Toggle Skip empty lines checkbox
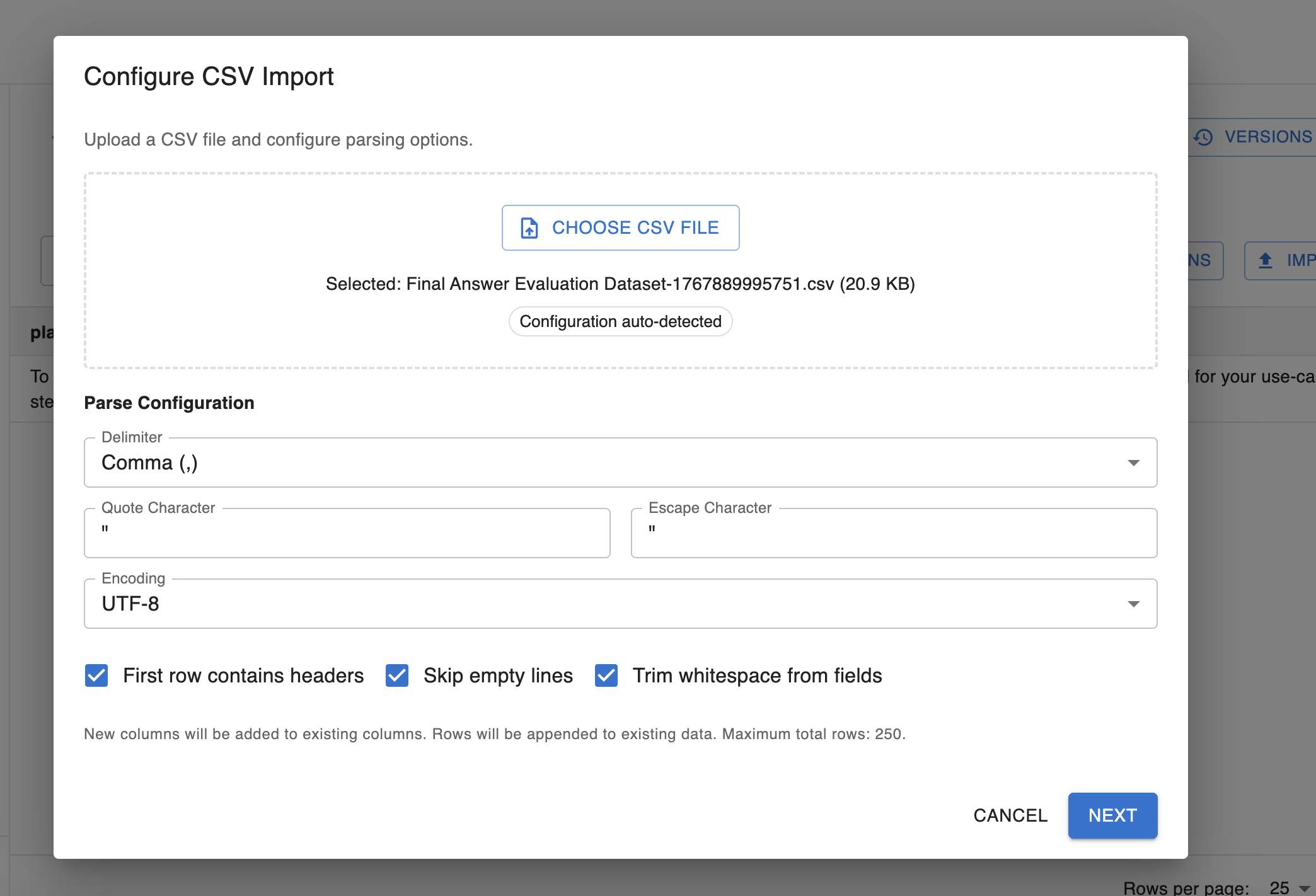Image resolution: width=1316 pixels, height=896 pixels. coord(397,675)
